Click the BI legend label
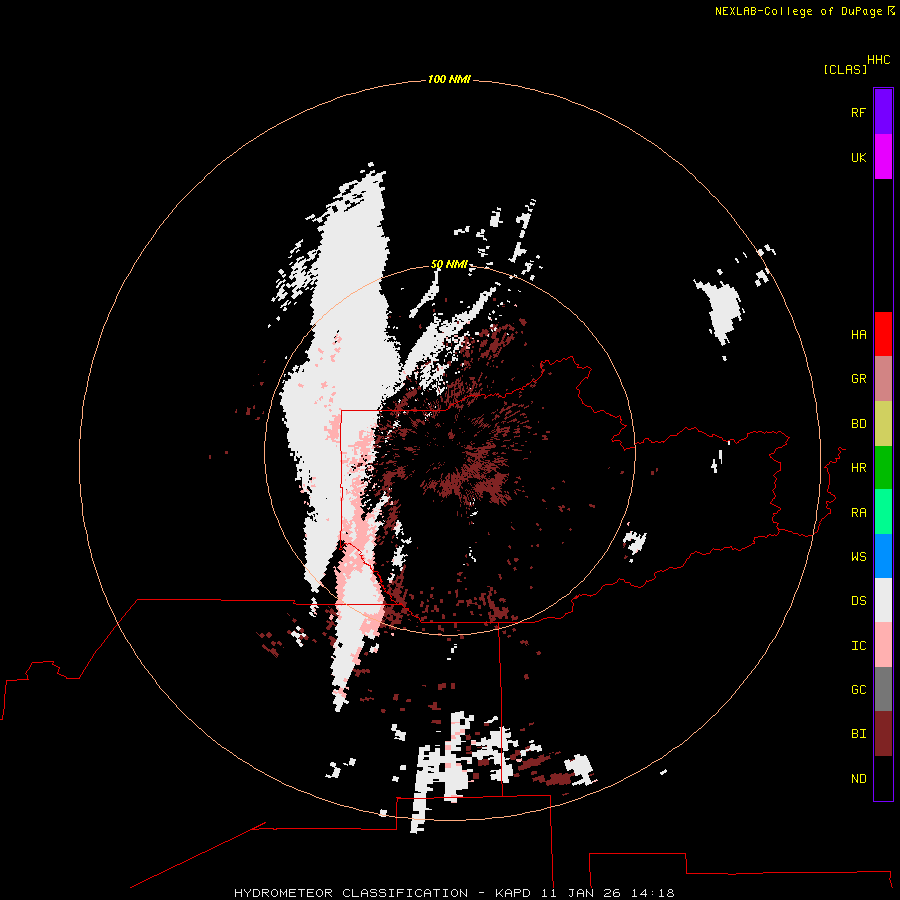 coord(858,734)
